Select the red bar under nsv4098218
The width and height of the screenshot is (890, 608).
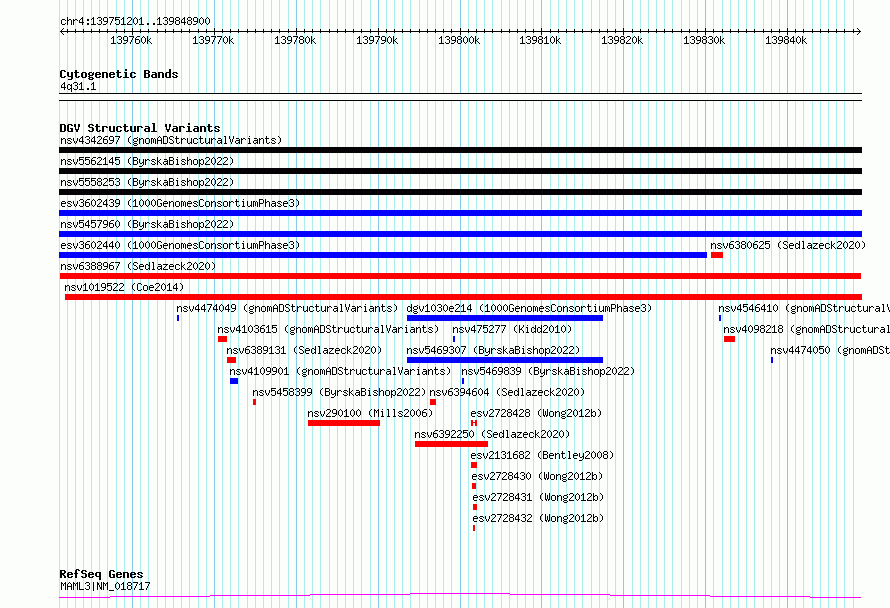pos(729,339)
